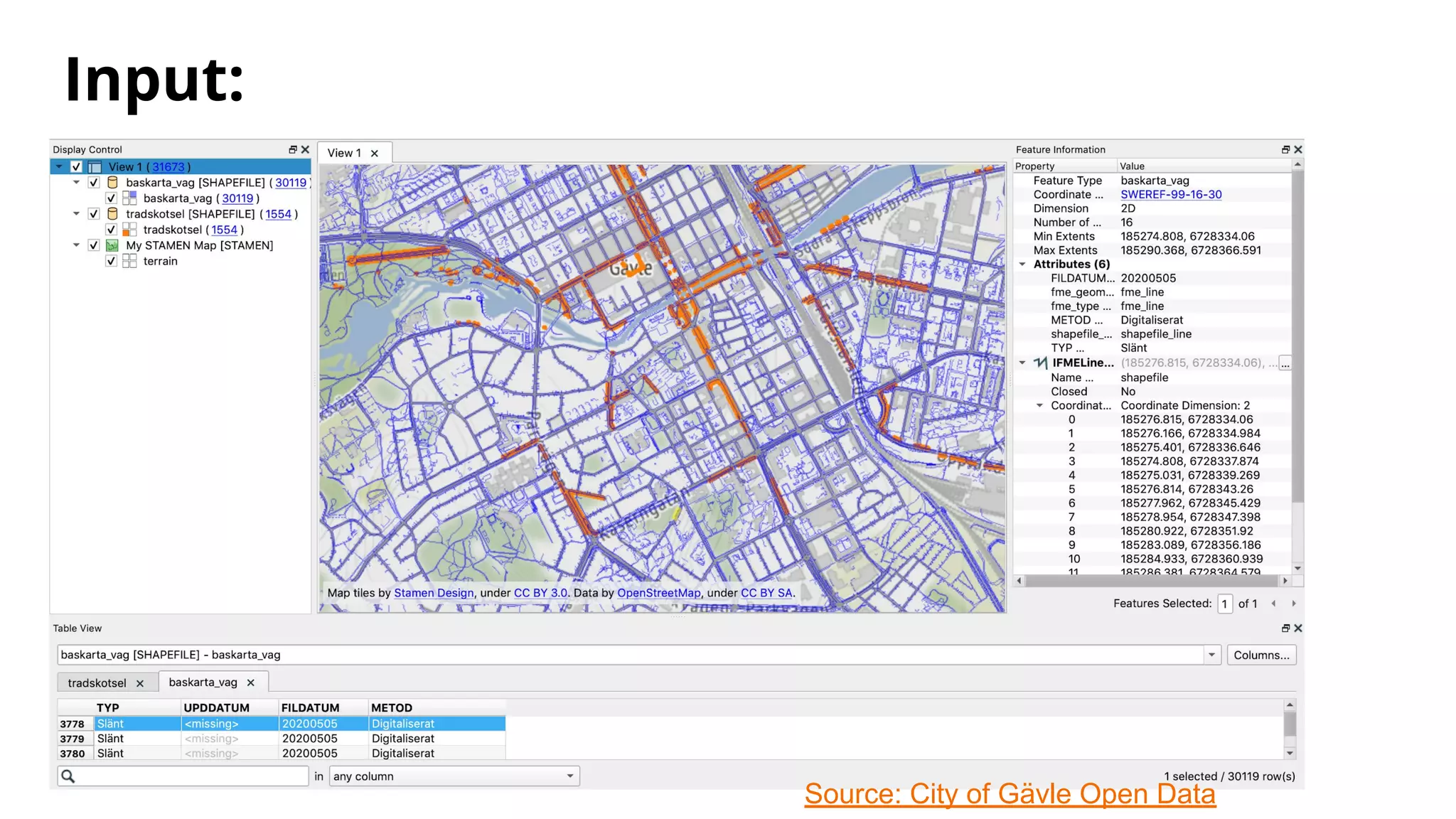Collapse the tradskotsel [SHAPEFILE] node
Screen dimensions: 1456x819
click(76, 214)
